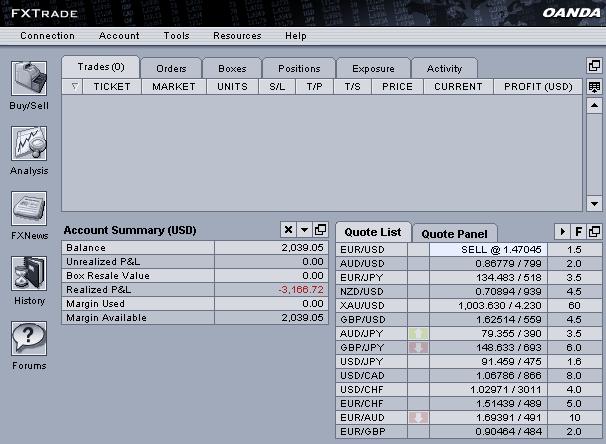This screenshot has width=606, height=444.
Task: Click the quote list play arrow button
Action: pos(563,231)
